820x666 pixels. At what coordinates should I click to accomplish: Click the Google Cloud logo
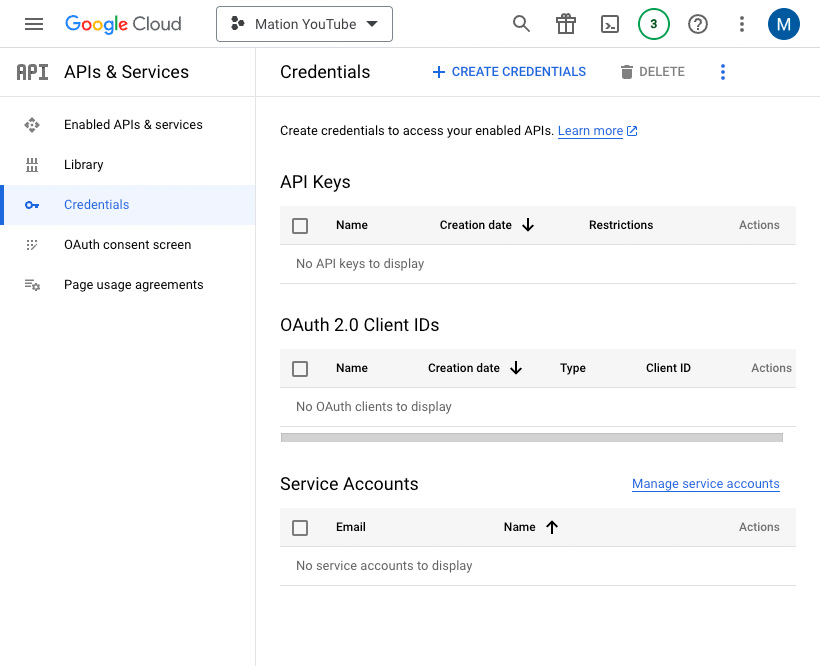(x=123, y=24)
